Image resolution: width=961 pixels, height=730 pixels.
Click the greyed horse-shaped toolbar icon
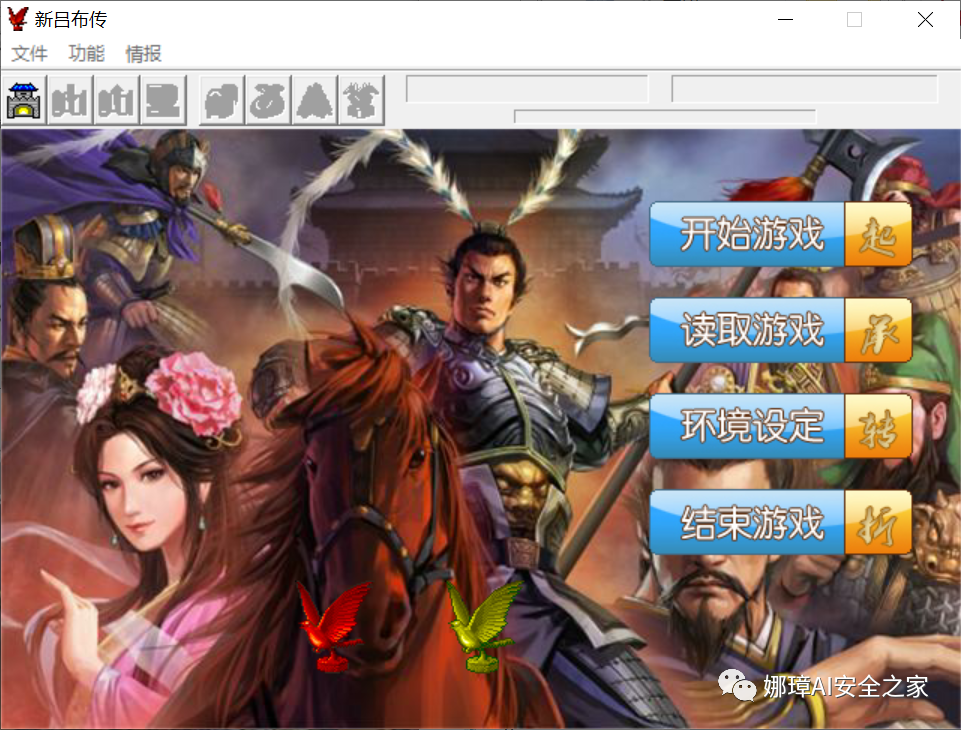tap(222, 101)
